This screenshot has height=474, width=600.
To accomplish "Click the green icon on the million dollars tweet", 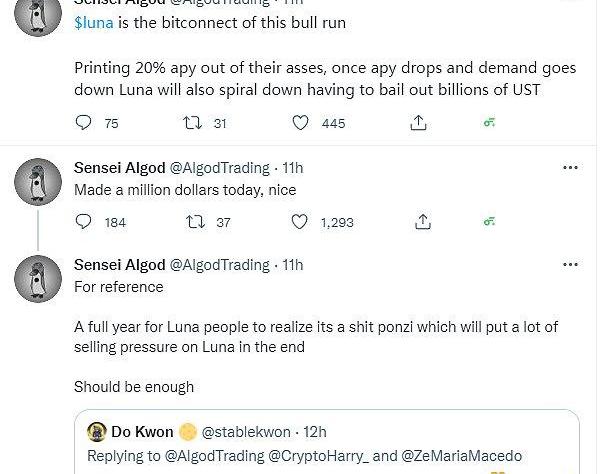I will point(489,222).
